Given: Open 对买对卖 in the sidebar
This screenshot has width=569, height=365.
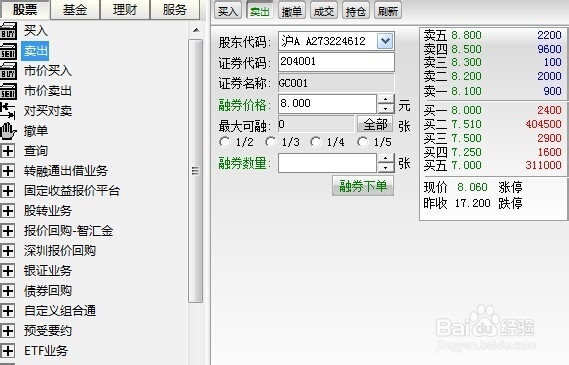Looking at the screenshot, I should (48, 111).
